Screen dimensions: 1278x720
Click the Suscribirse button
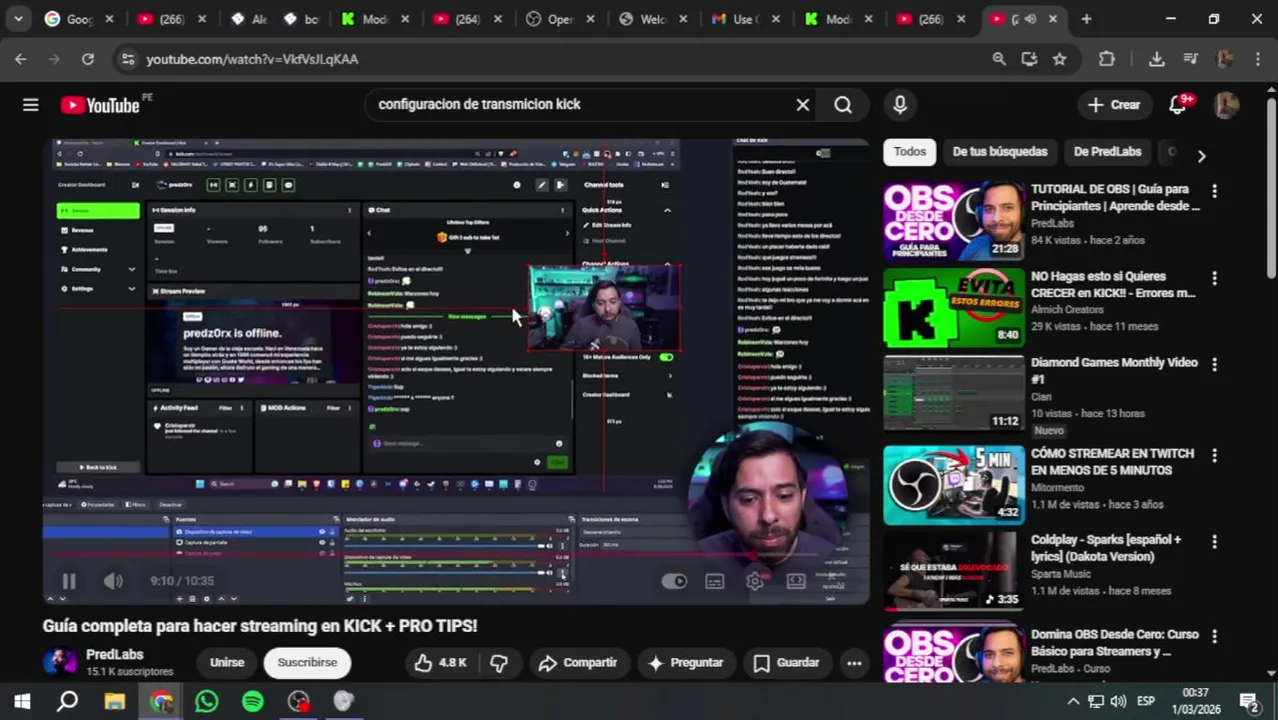(x=307, y=662)
